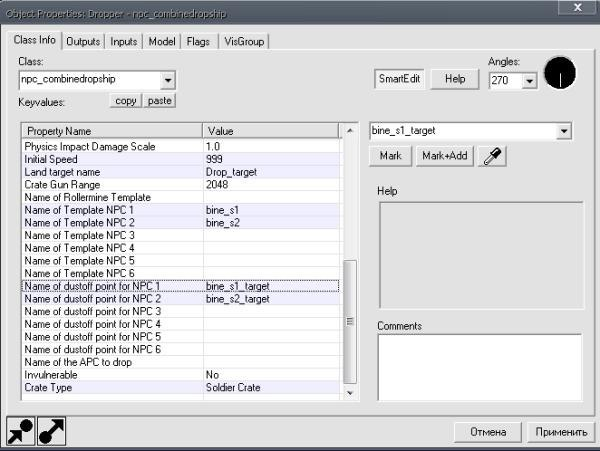
Task: Click the Применить apply button
Action: 561,432
